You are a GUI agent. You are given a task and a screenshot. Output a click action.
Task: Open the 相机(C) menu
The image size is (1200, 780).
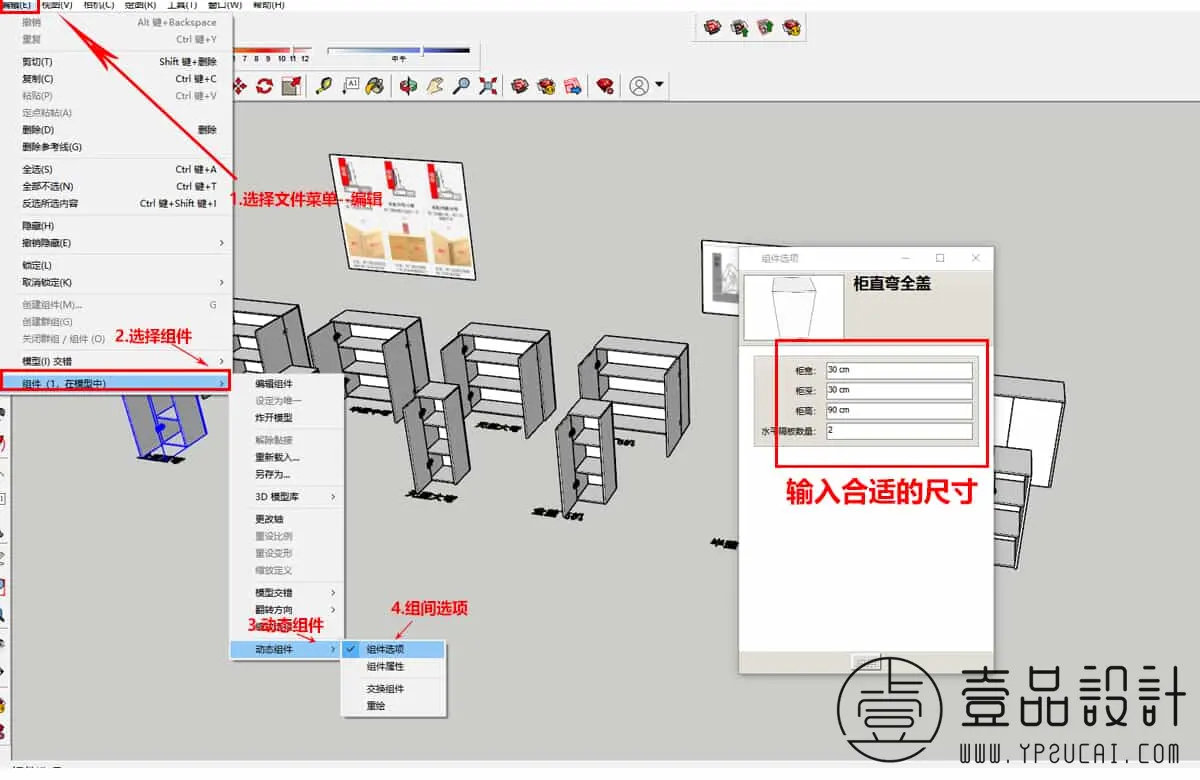pos(98,5)
